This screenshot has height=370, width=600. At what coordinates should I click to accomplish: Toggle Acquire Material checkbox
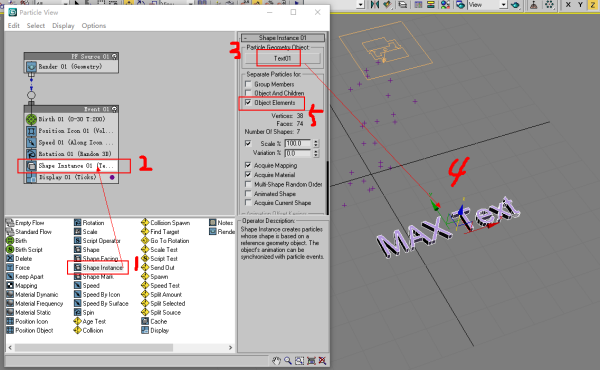(x=248, y=174)
